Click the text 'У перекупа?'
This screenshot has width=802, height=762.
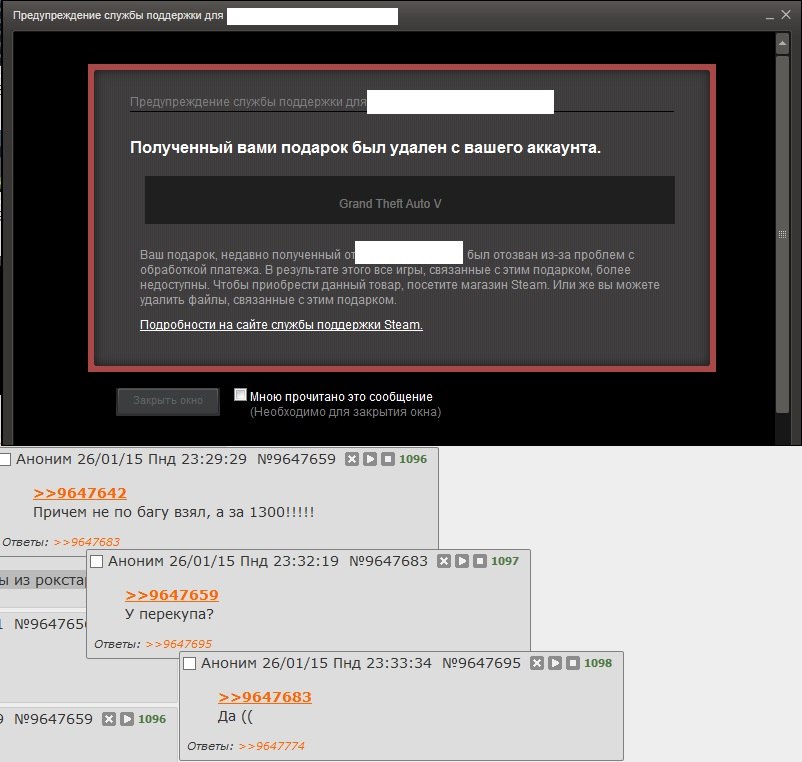coord(169,614)
